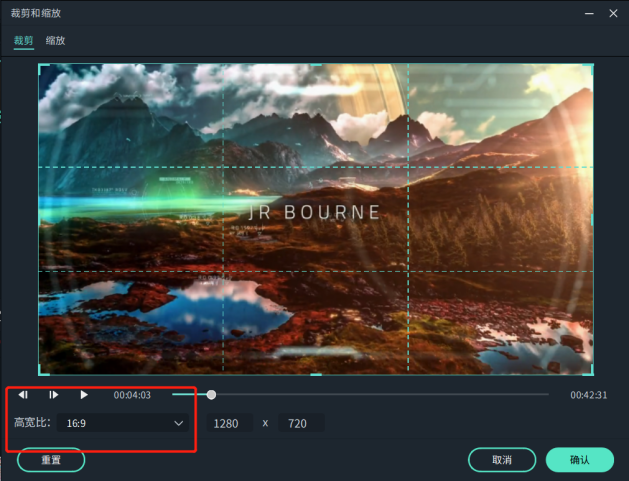Image resolution: width=629 pixels, height=481 pixels.
Task: Grab the bottom-left crop corner handle
Action: coord(43,370)
